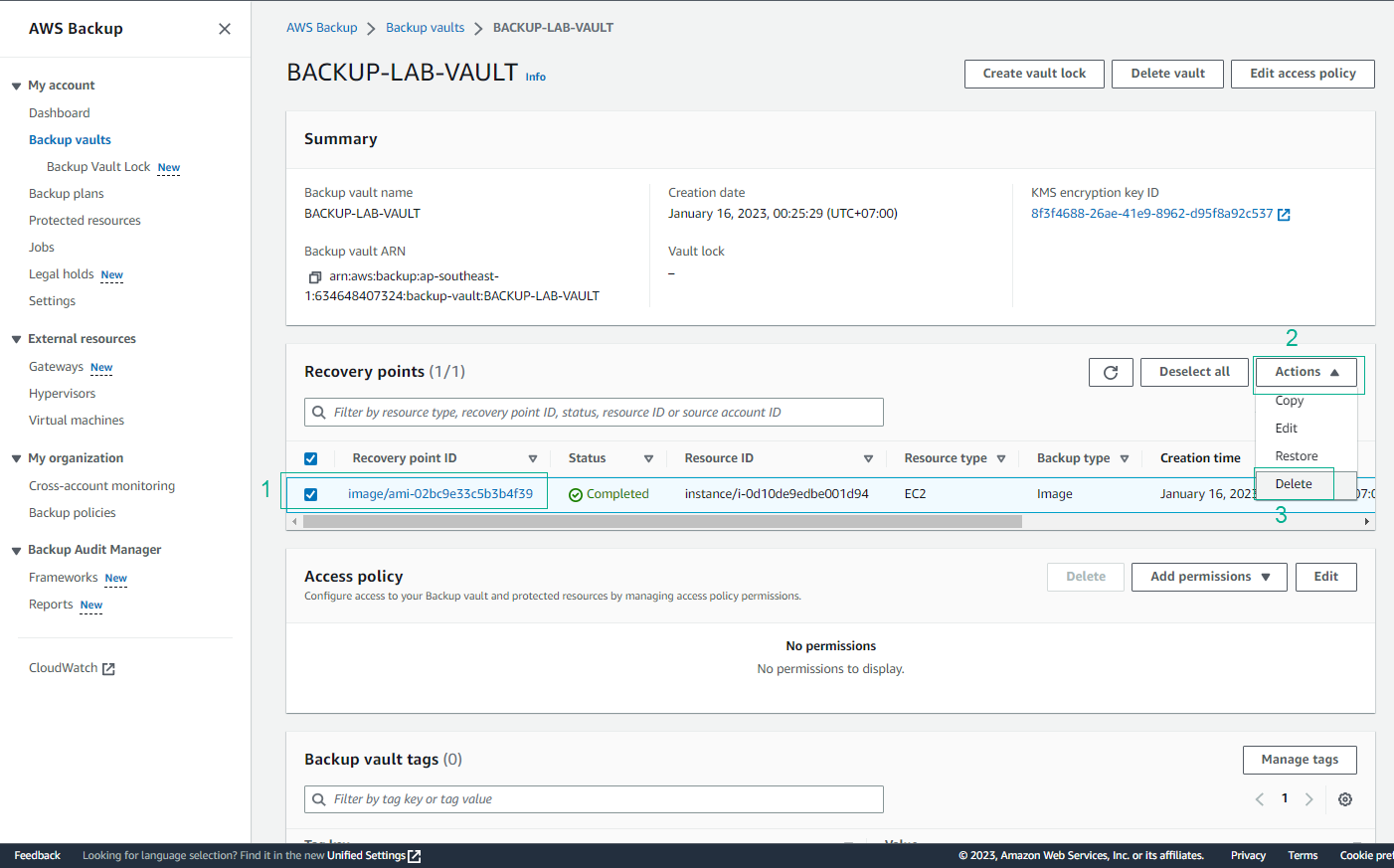
Task: Open Legal holds page
Action: coord(61,274)
